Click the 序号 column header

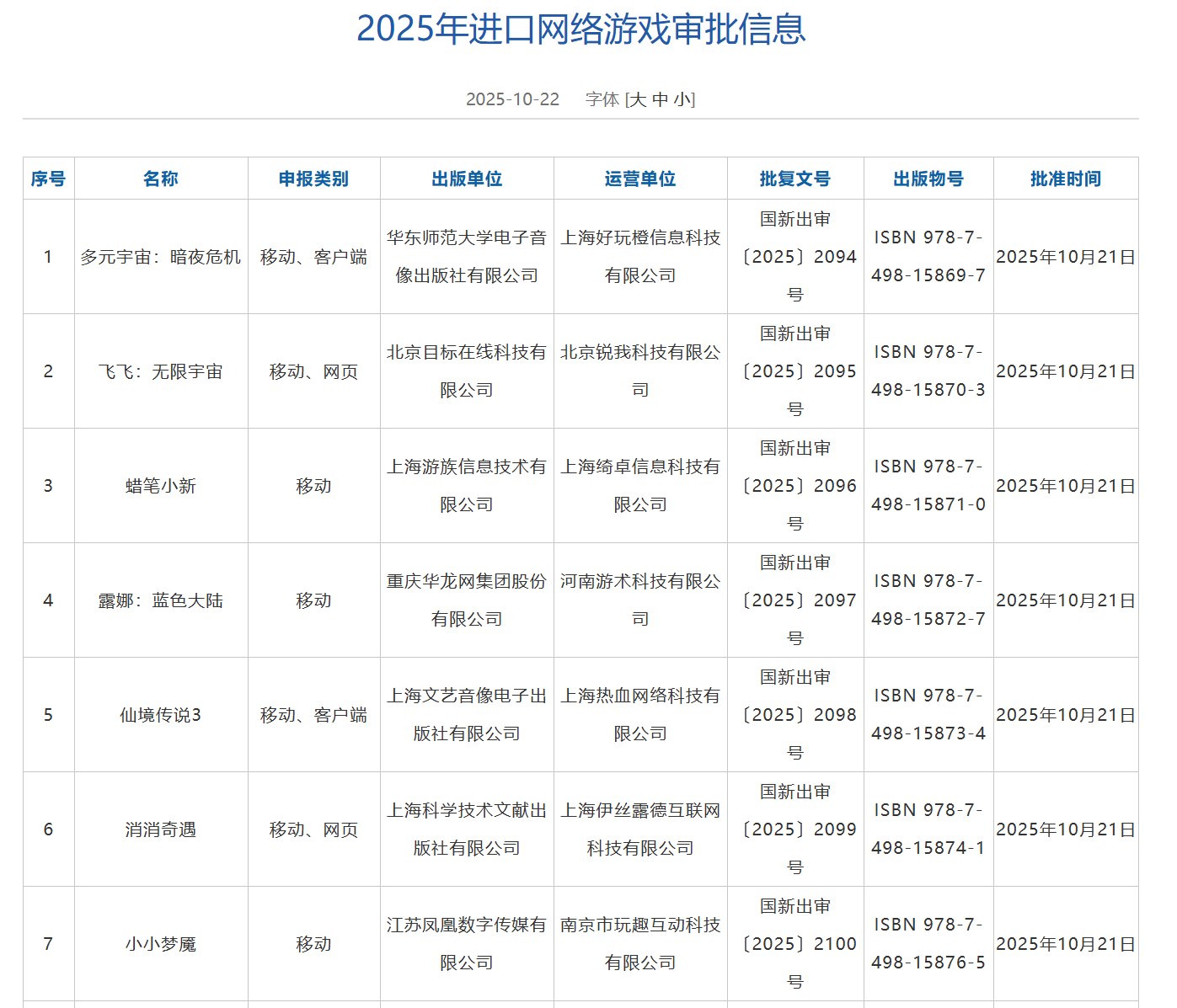(48, 179)
